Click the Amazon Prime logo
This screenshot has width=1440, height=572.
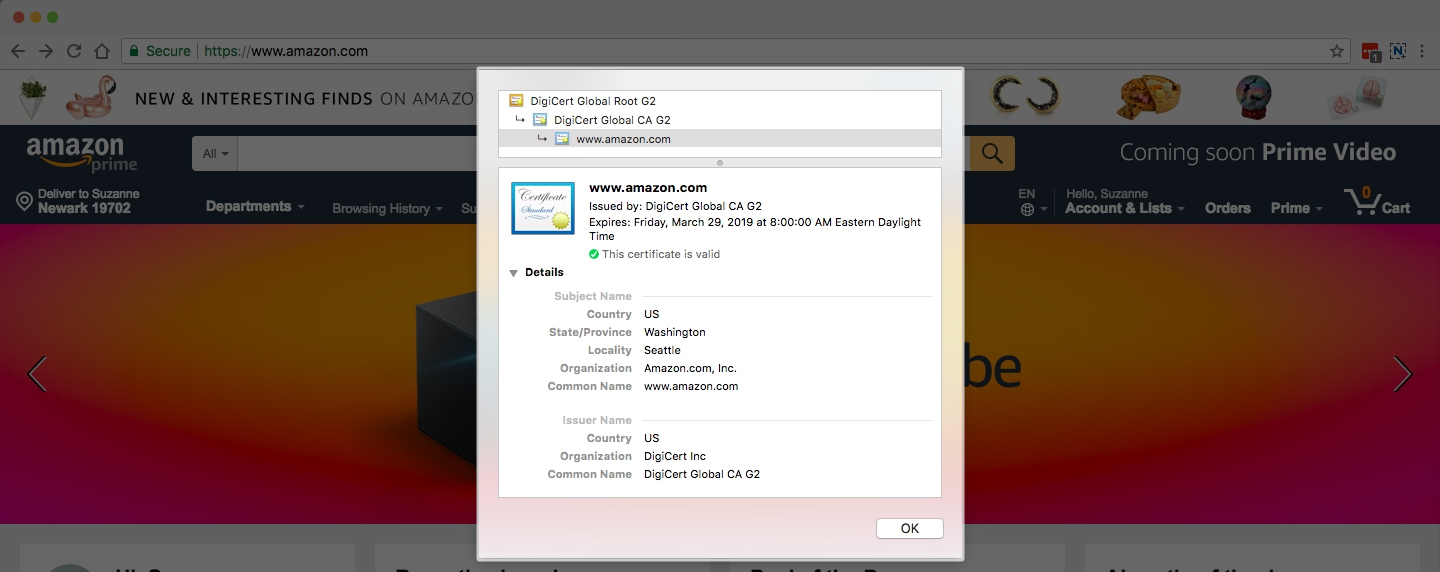pos(80,153)
